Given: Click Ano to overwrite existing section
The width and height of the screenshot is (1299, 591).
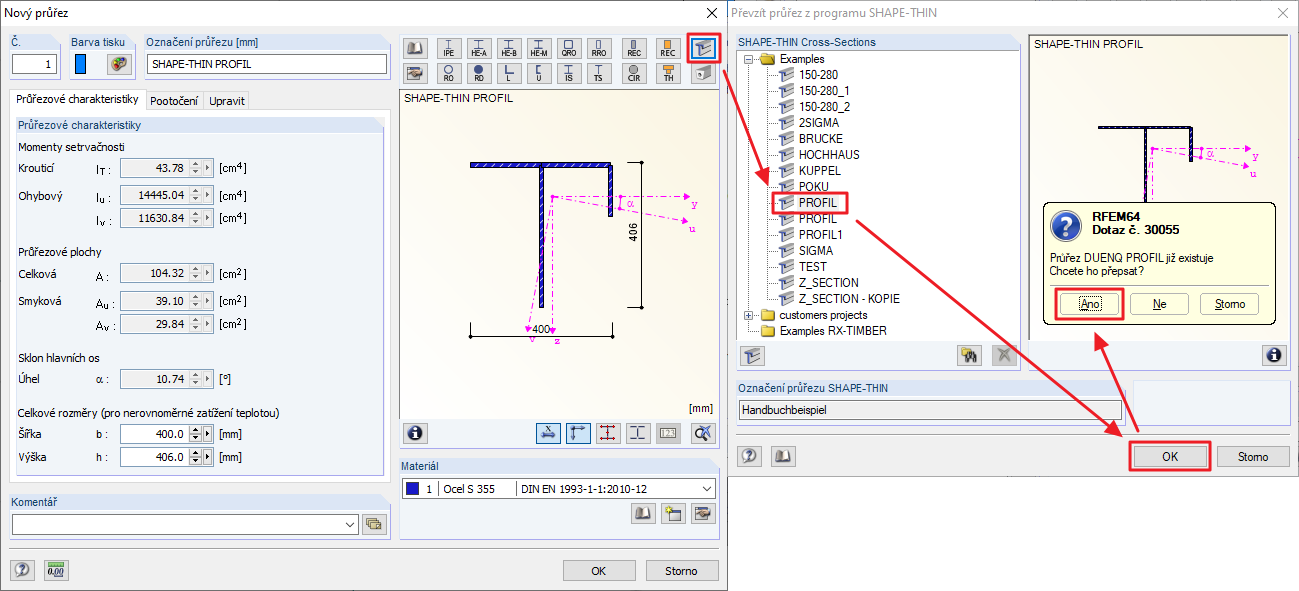Looking at the screenshot, I should pyautogui.click(x=1090, y=305).
